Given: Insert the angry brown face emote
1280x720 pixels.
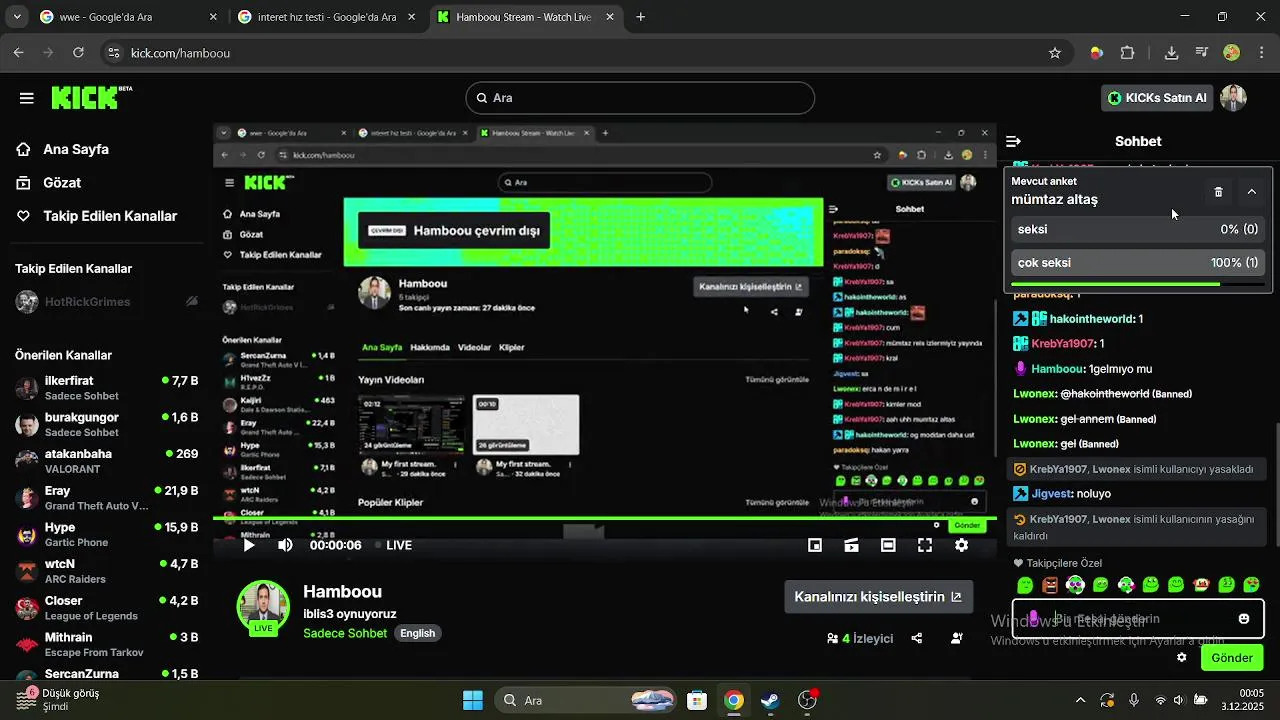Looking at the screenshot, I should click(x=1050, y=585).
